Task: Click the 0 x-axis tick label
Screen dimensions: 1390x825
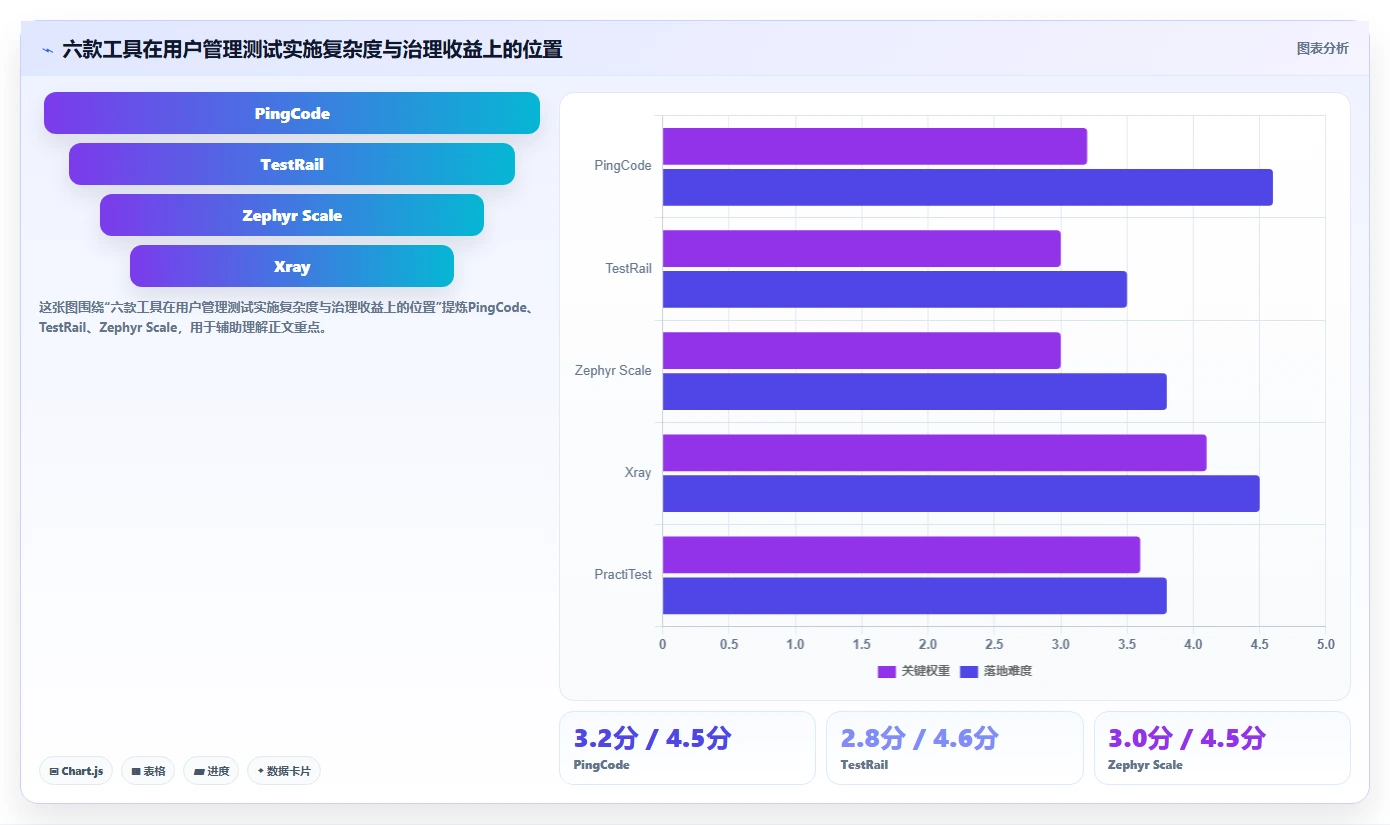Action: click(x=662, y=644)
